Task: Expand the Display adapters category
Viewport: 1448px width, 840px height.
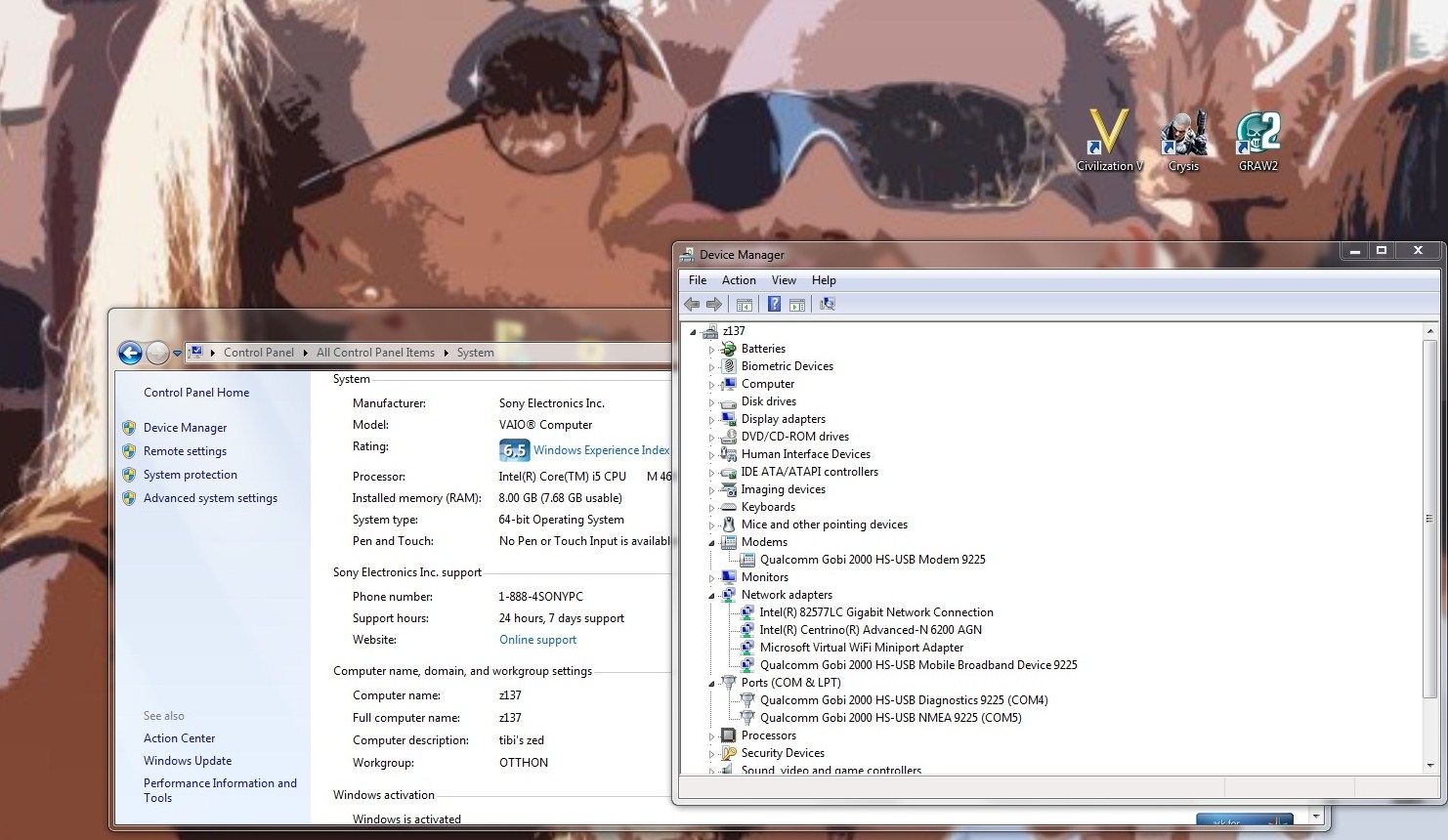Action: click(711, 420)
